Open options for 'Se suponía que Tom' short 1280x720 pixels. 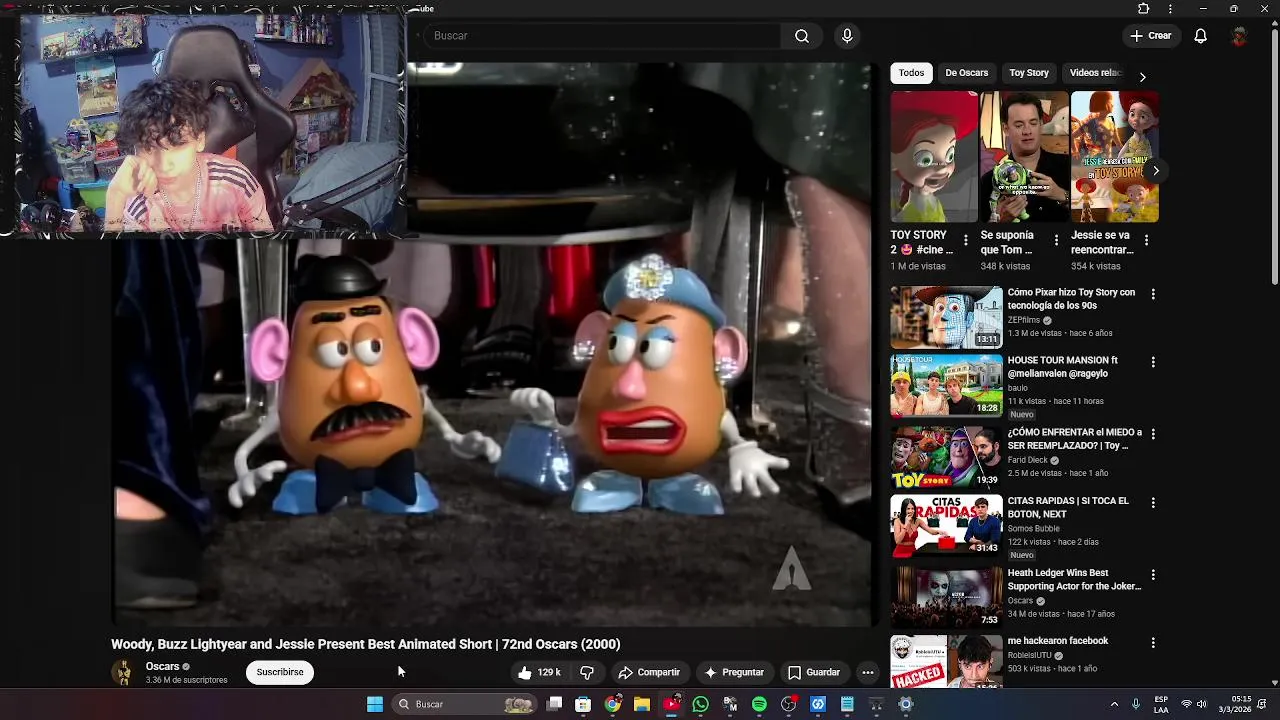(x=1056, y=240)
